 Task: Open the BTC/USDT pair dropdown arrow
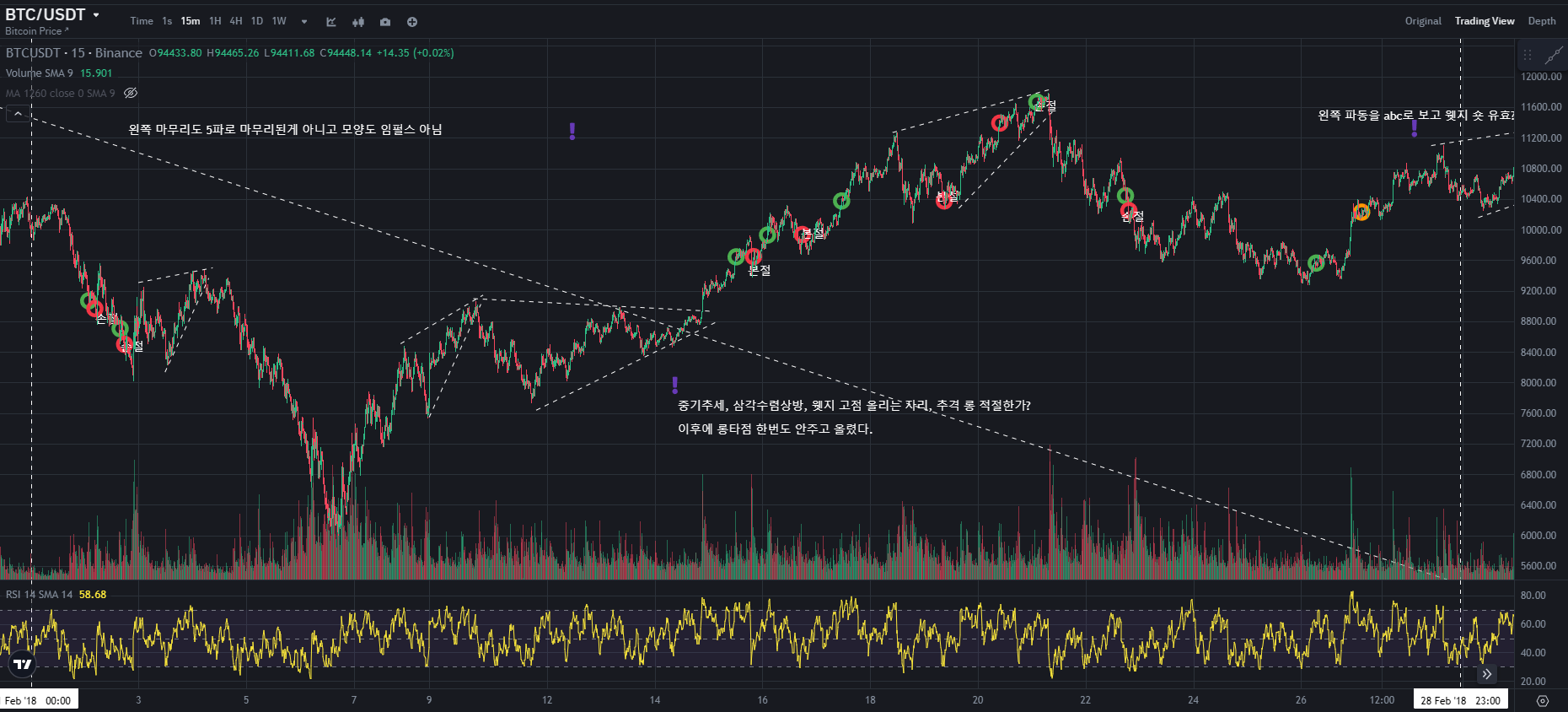click(96, 15)
